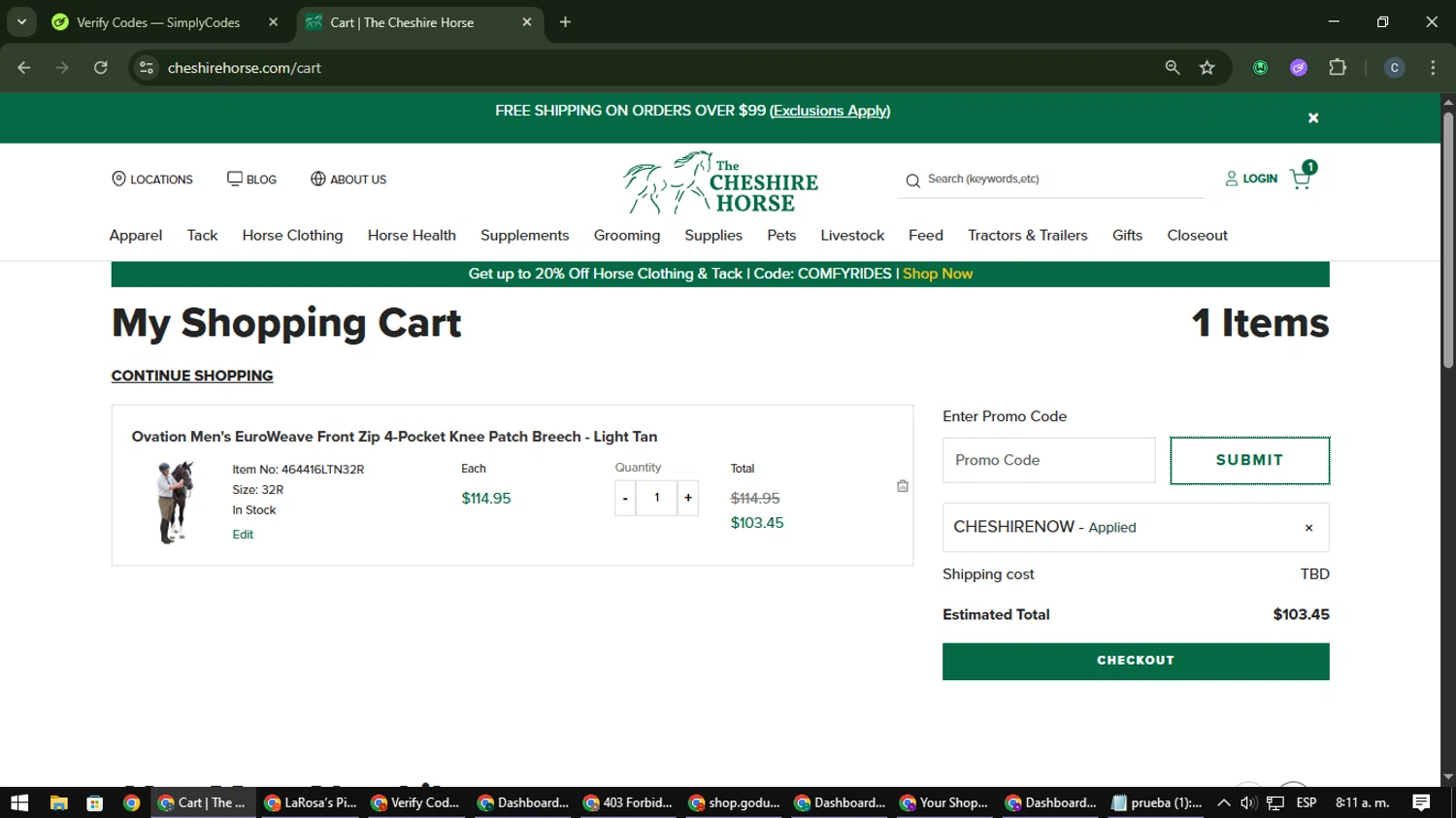The height and width of the screenshot is (818, 1456).
Task: Close the Cheshire Horse cart tab
Action: point(527,22)
